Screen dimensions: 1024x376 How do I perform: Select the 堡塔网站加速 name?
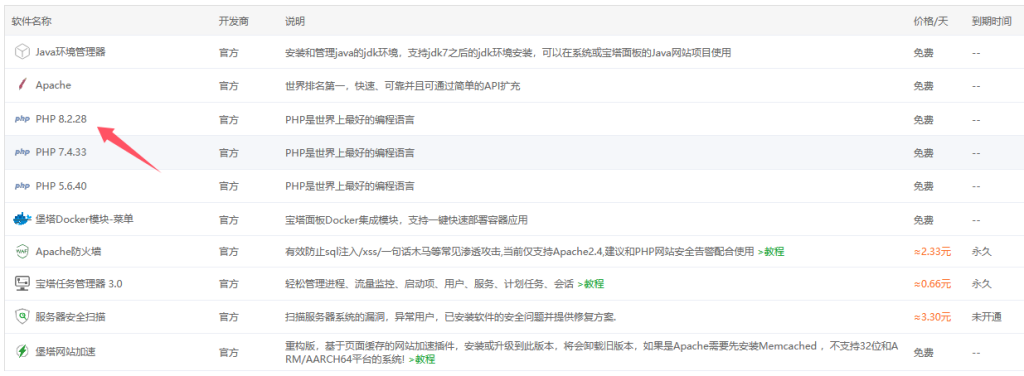(x=66, y=351)
